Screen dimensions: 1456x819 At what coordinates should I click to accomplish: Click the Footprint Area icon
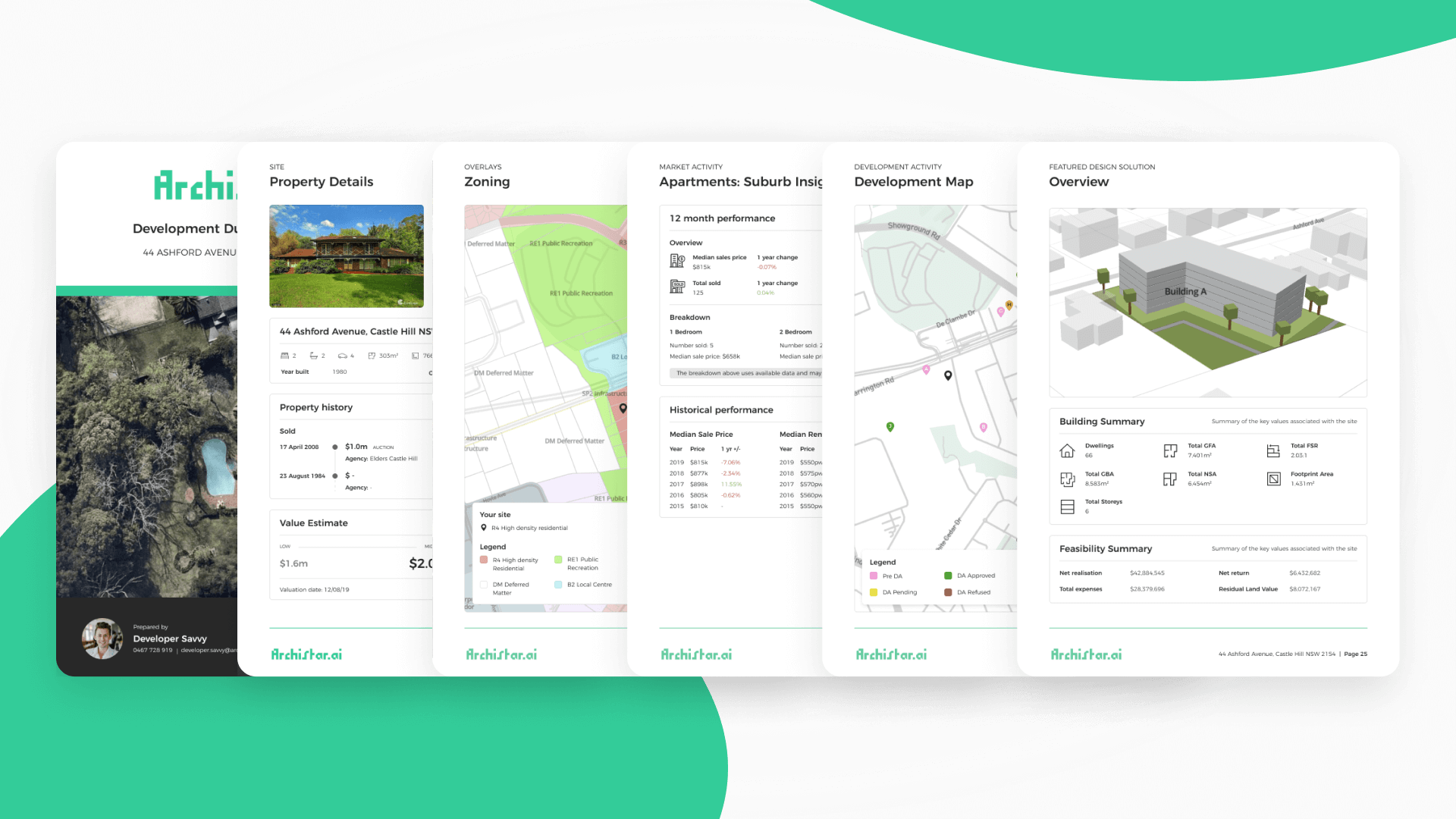(x=1274, y=479)
